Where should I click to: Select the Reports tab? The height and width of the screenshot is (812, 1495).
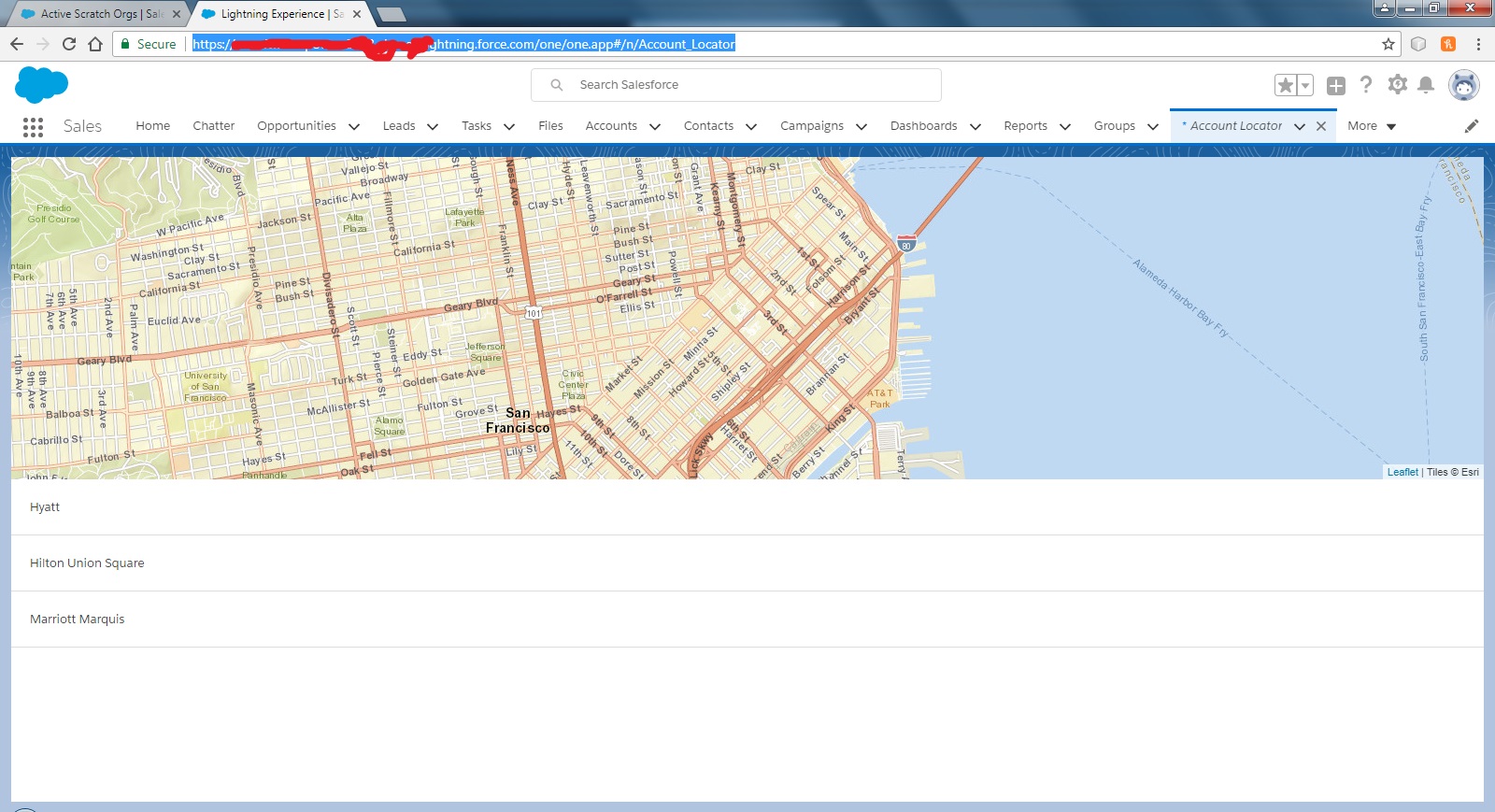point(1025,126)
